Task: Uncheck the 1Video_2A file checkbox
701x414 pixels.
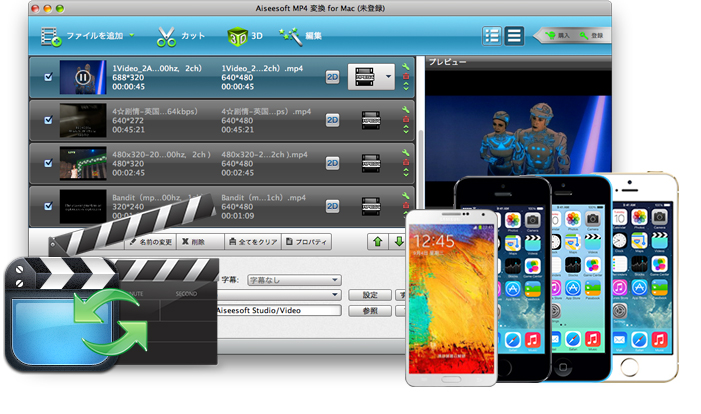Action: [47, 76]
